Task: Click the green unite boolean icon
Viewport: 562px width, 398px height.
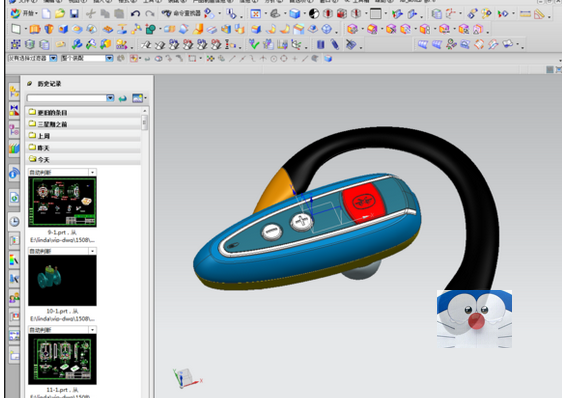Action: [x=151, y=29]
